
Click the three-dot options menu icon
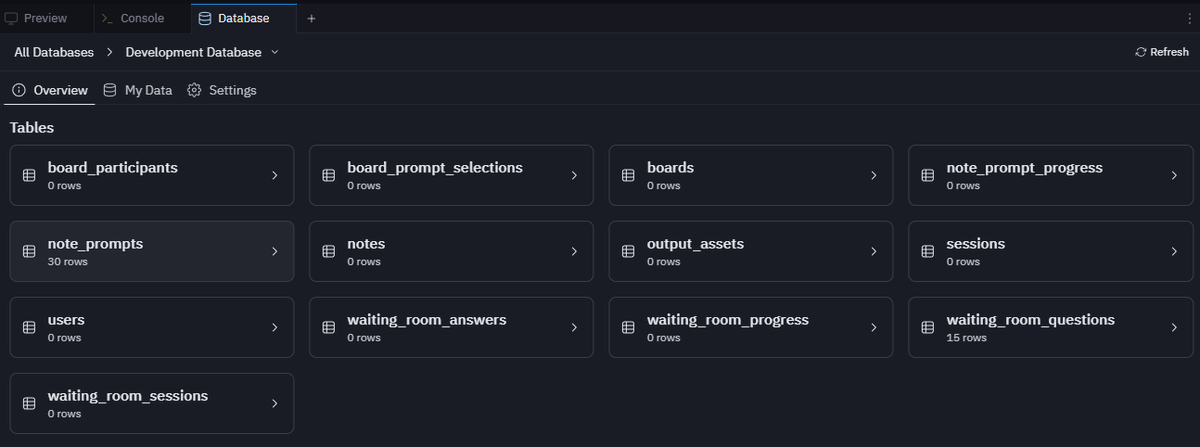click(x=1187, y=18)
